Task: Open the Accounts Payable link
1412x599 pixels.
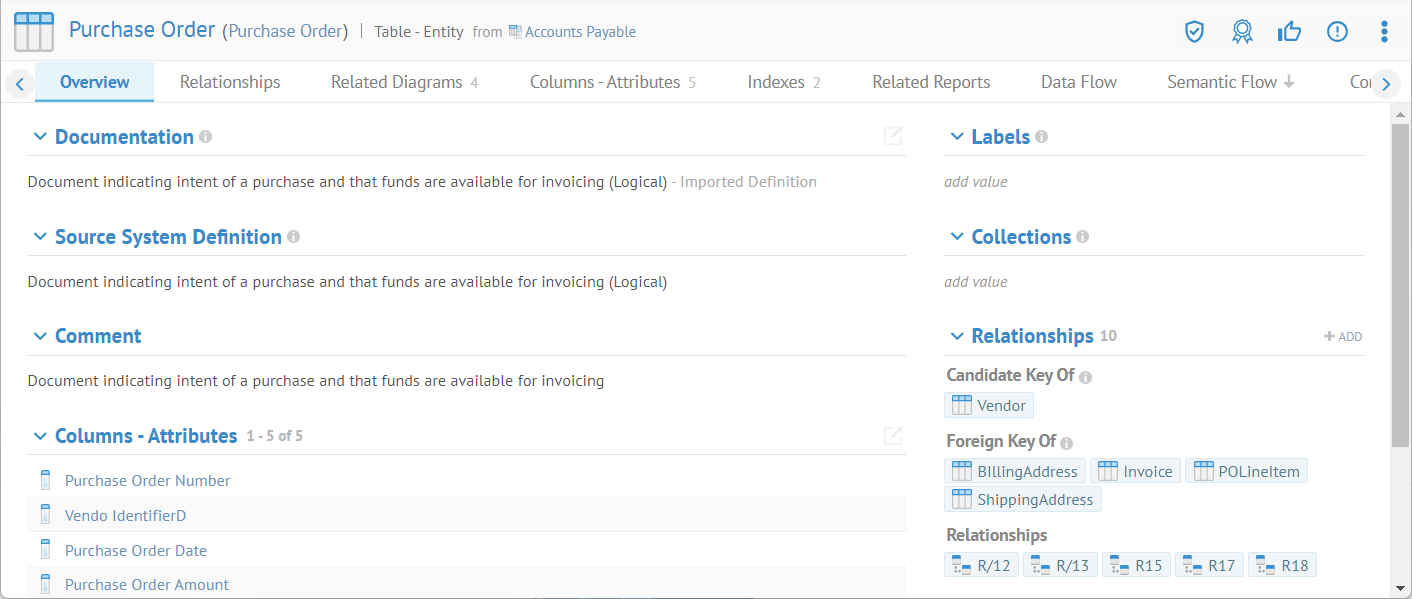Action: pos(580,32)
